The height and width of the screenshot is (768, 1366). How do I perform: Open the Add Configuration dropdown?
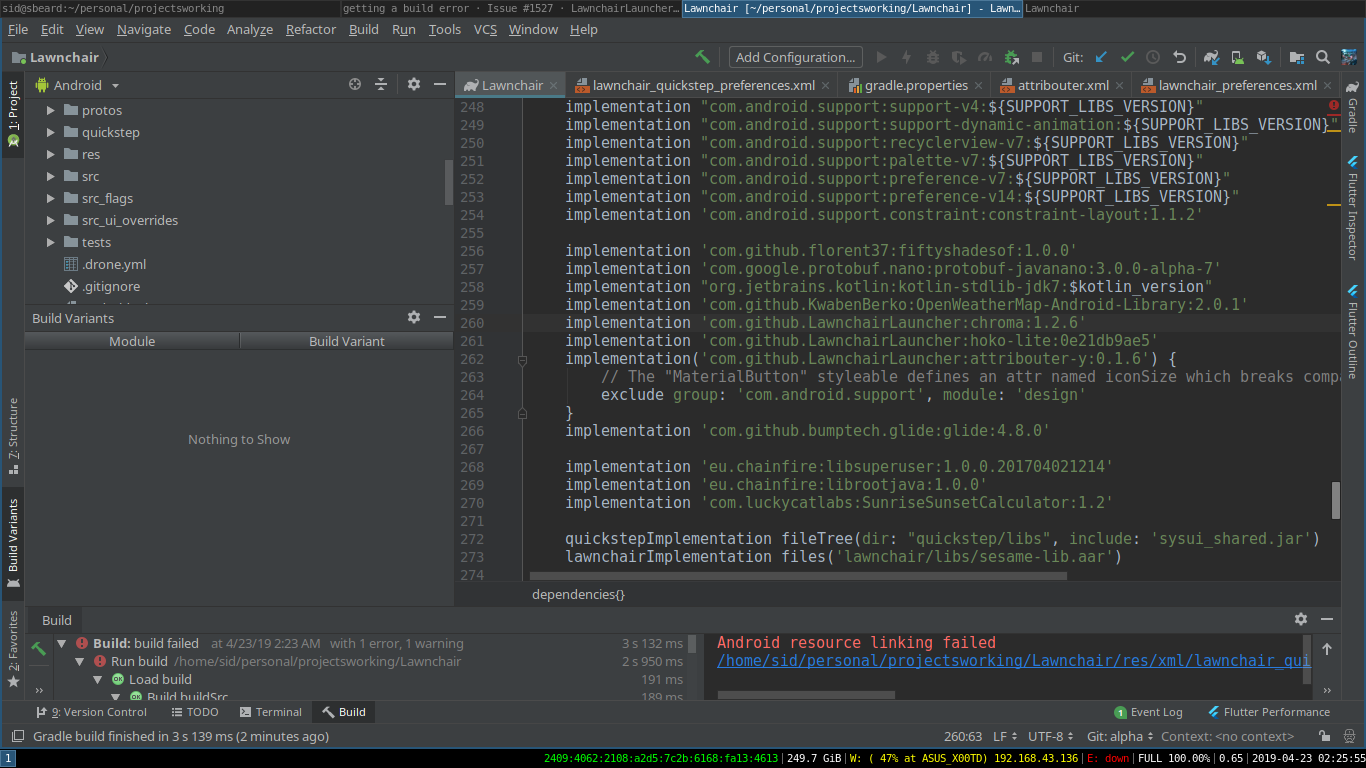point(795,57)
